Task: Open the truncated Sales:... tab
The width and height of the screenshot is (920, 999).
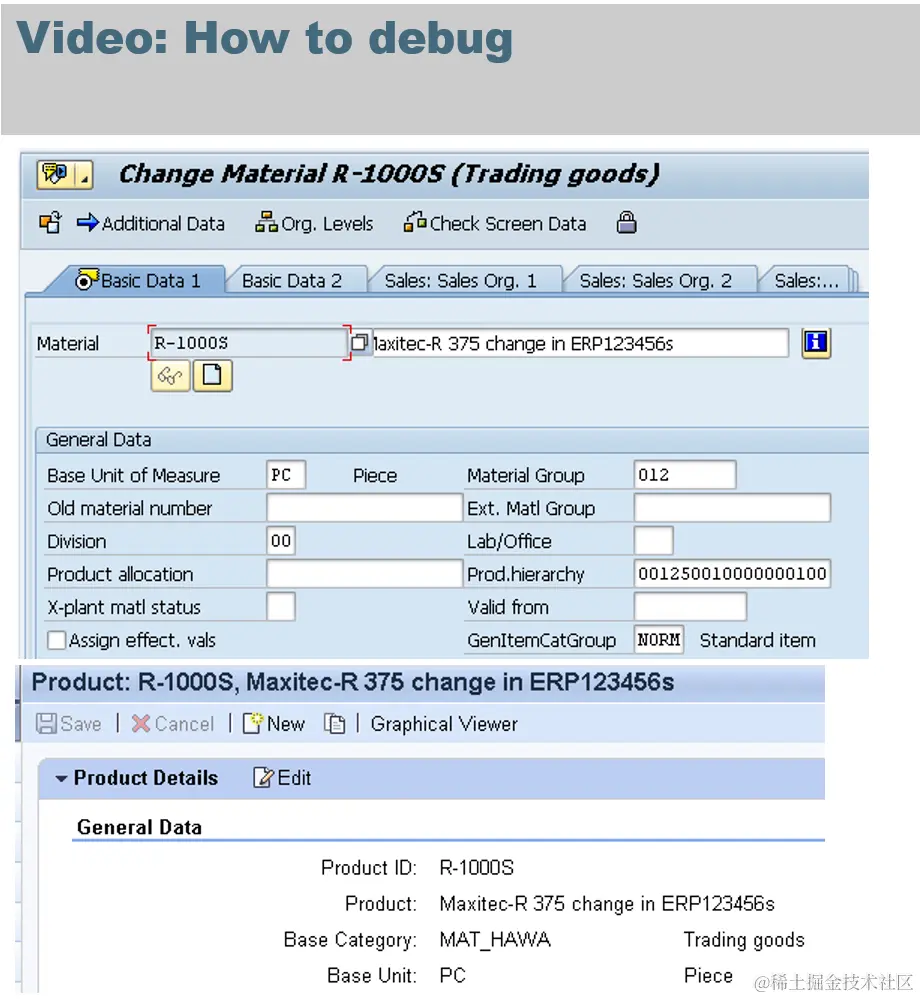Action: 806,280
